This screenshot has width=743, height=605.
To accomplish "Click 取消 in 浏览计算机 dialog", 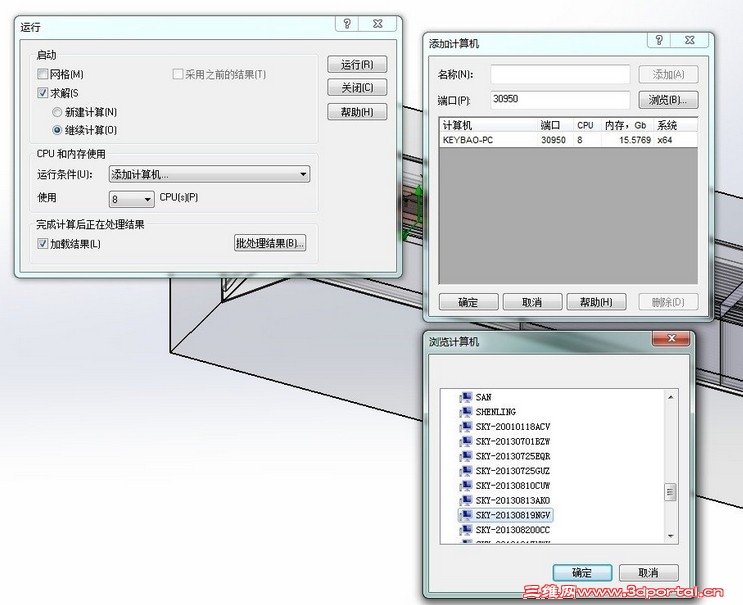I will 649,573.
